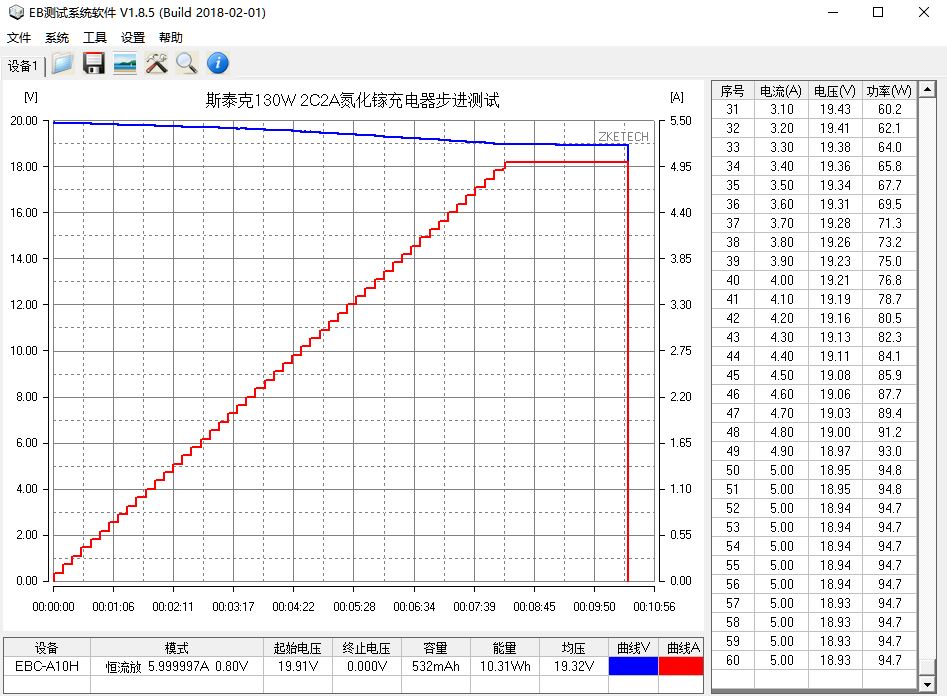Click the app icon in title bar
Viewport: 947px width, 696px height.
[14, 13]
